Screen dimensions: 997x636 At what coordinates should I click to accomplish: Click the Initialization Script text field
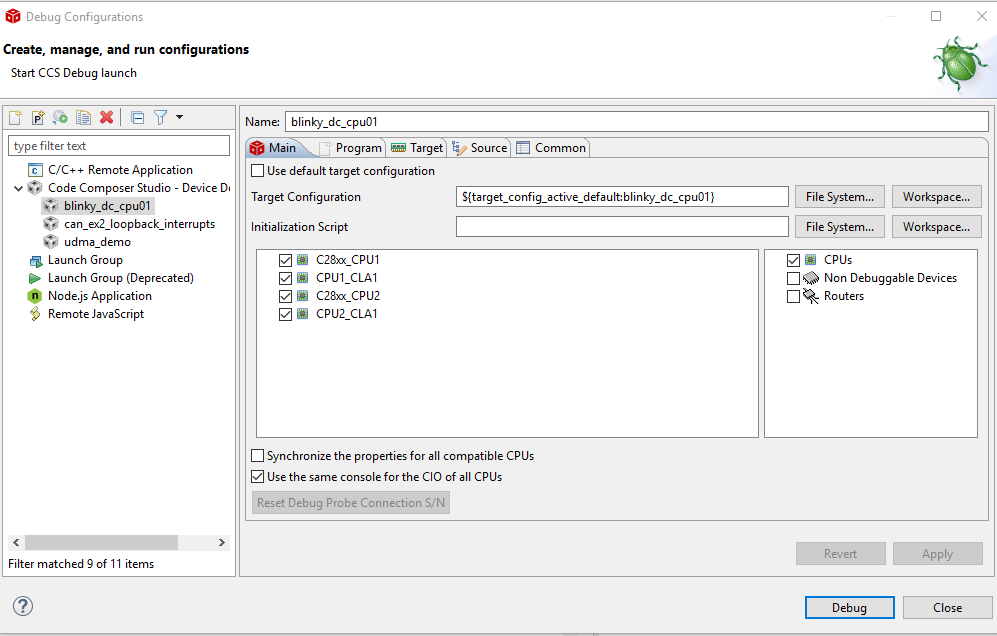622,227
